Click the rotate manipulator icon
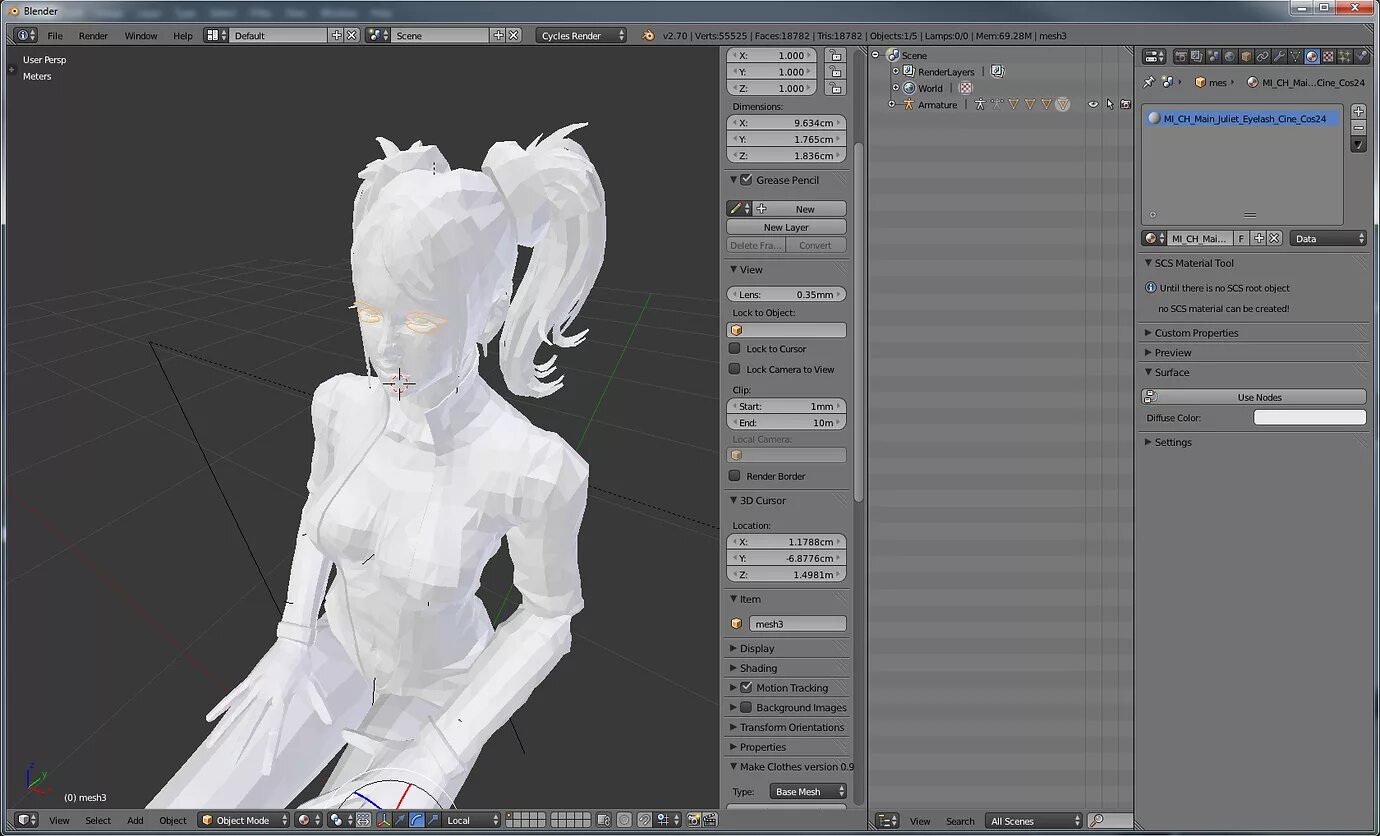1380x836 pixels. 417,820
